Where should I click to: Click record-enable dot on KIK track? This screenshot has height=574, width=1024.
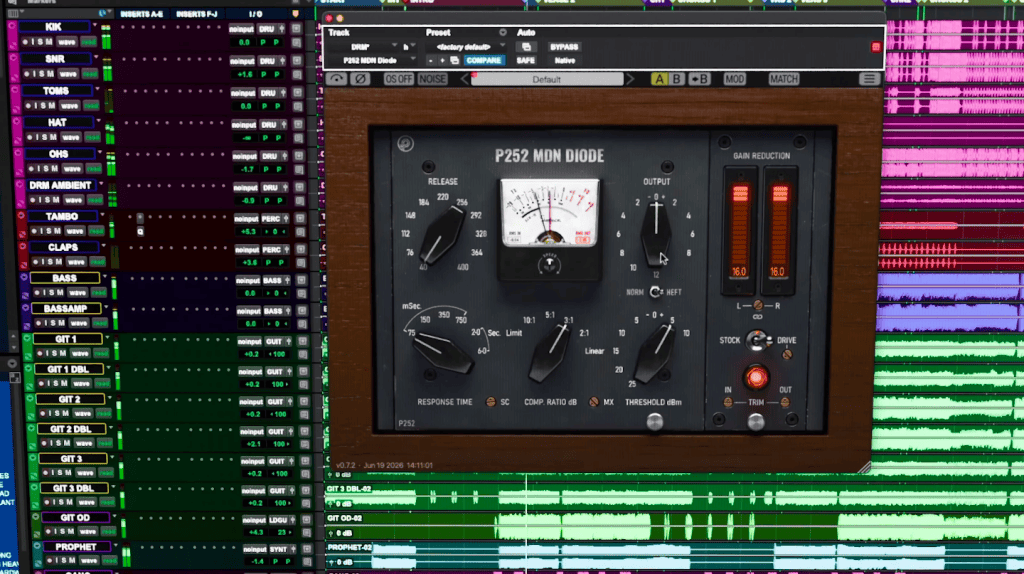(25, 42)
